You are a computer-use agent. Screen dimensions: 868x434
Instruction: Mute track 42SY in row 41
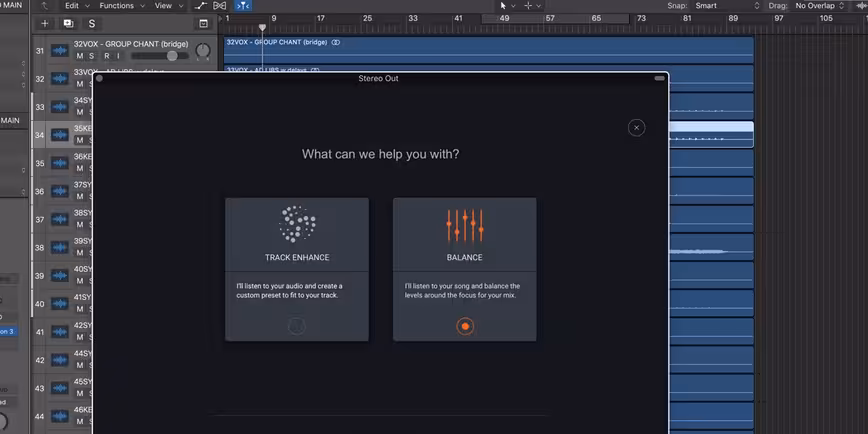point(80,337)
